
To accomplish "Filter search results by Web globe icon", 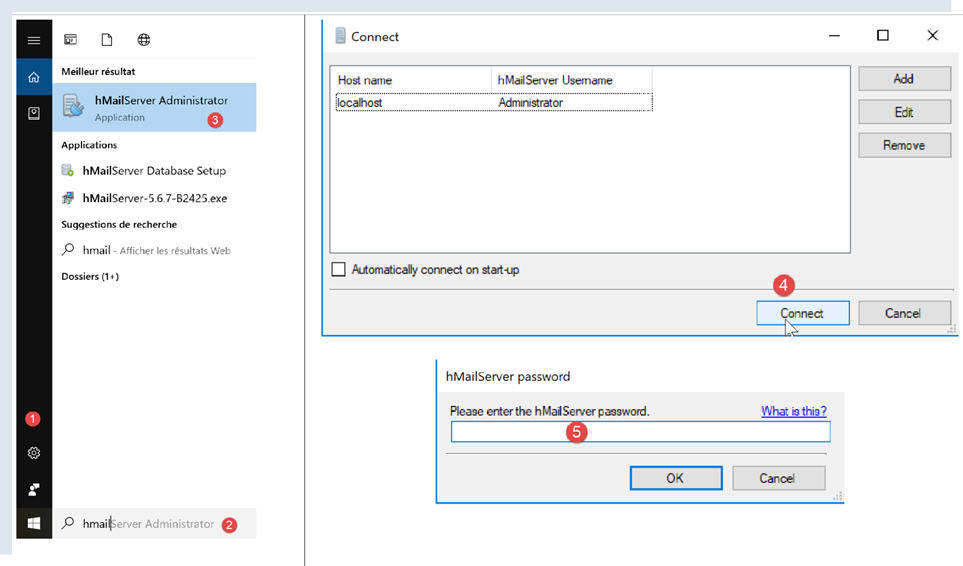I will [x=144, y=40].
